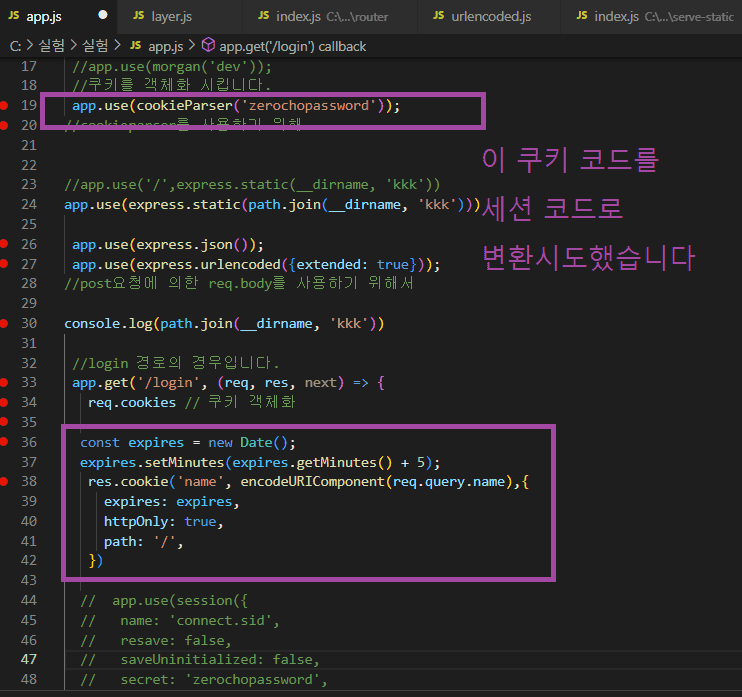Viewport: 742px width, 697px height.
Task: Click the JS icon on router index.js tab
Action: [x=262, y=17]
